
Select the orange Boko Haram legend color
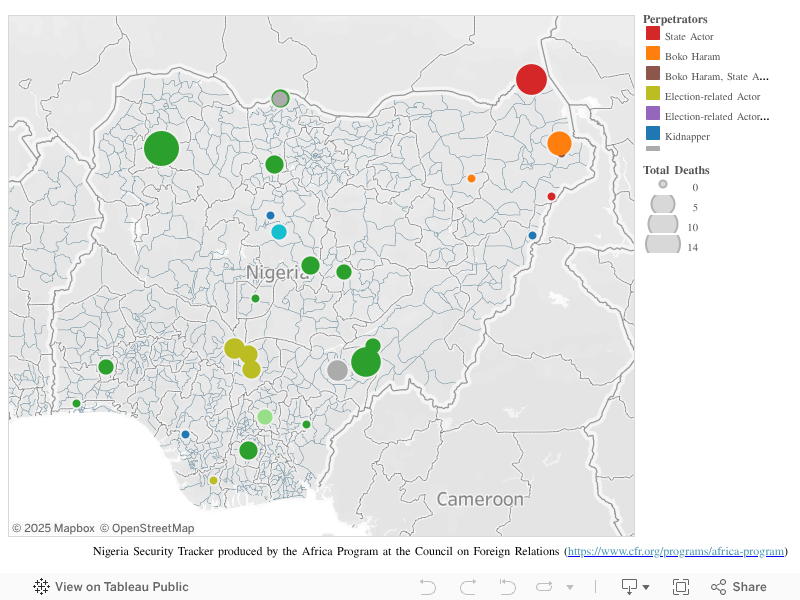652,54
